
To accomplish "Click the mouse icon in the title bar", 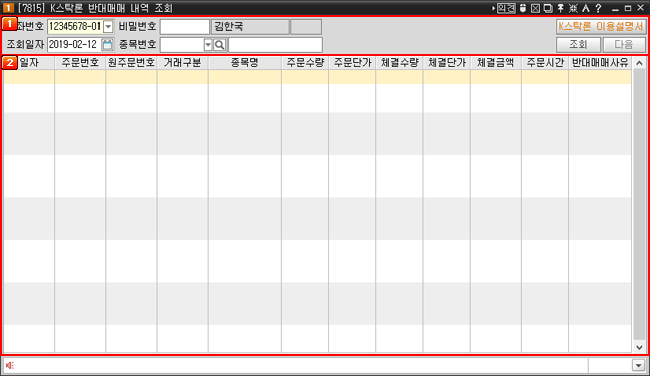I will tap(523, 8).
